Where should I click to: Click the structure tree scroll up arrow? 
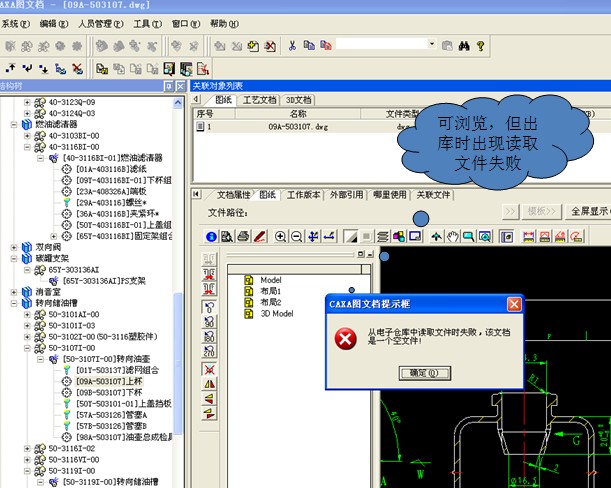(178, 103)
